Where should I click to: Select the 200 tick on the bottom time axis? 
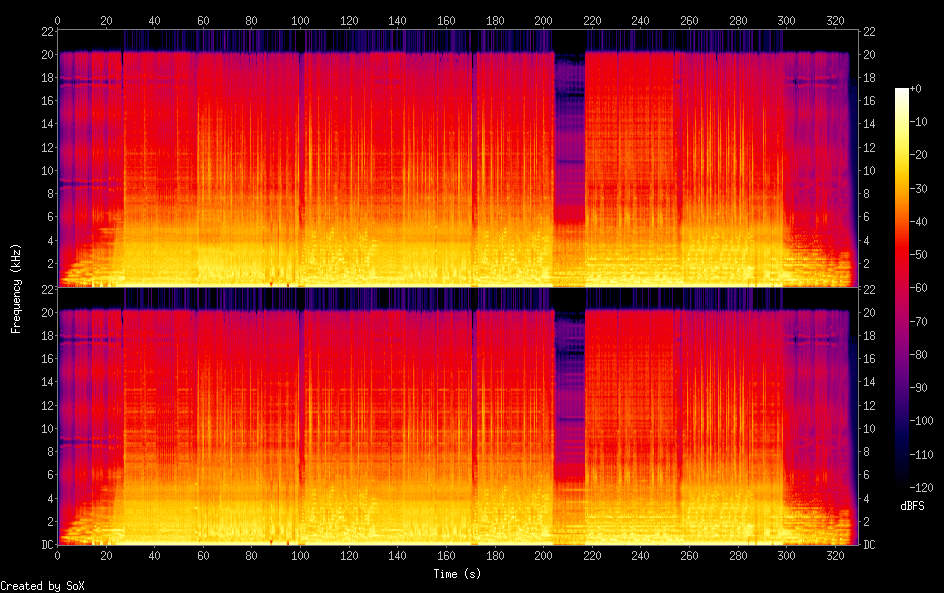[x=543, y=556]
